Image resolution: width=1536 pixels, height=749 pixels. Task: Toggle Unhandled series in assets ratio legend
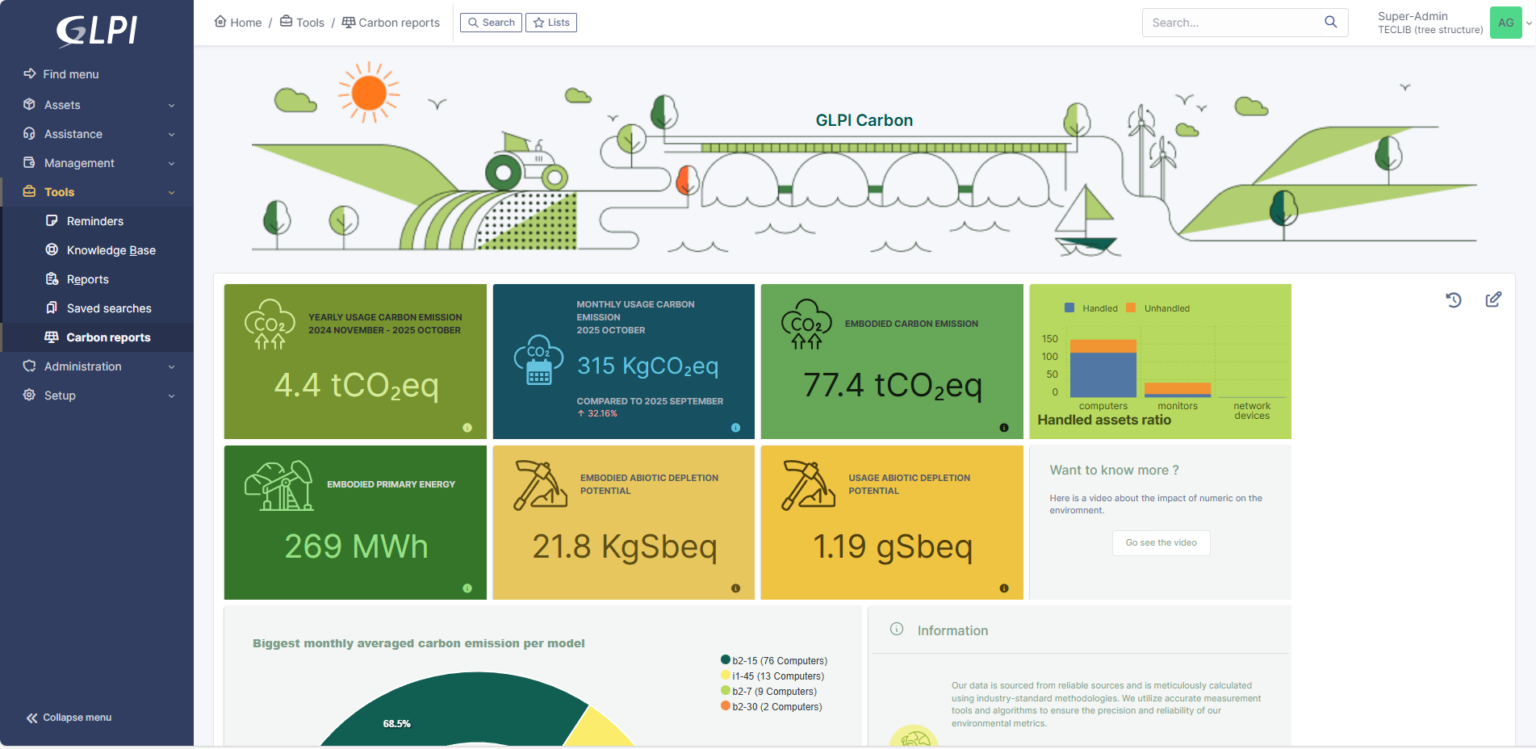tap(1158, 308)
